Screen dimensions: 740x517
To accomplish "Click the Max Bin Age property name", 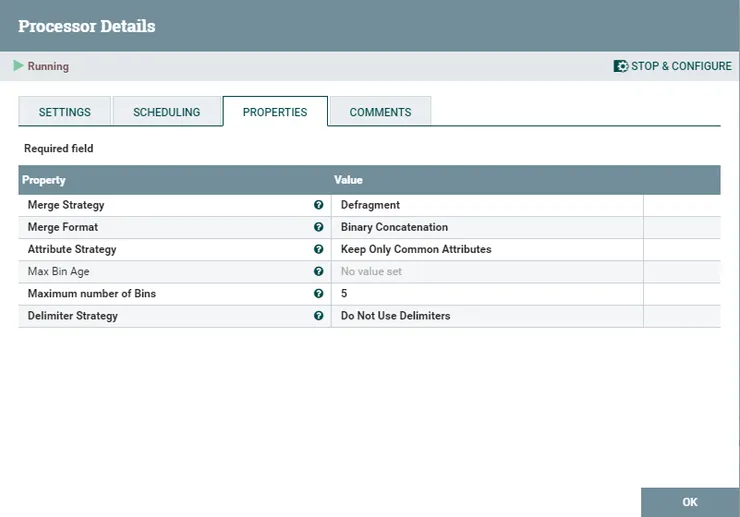I will (x=59, y=271).
